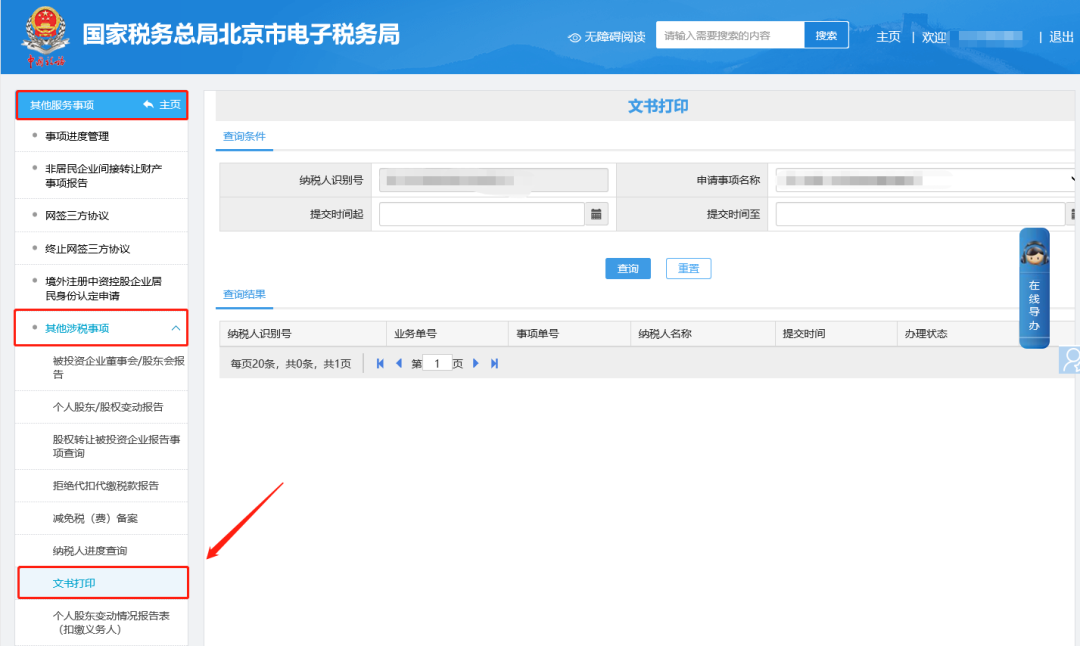The image size is (1080, 646).
Task: Click the 纳税人识别号 input field
Action: [x=493, y=180]
